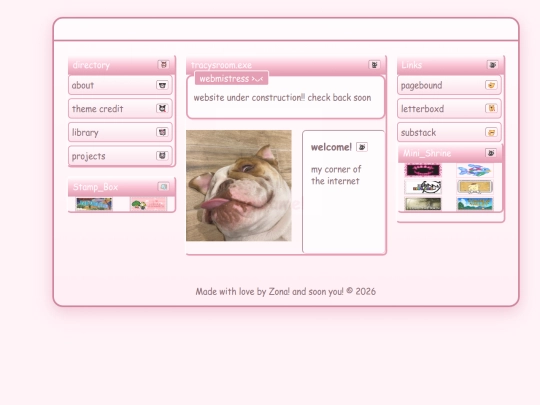Click the Links header title

pyautogui.click(x=412, y=65)
